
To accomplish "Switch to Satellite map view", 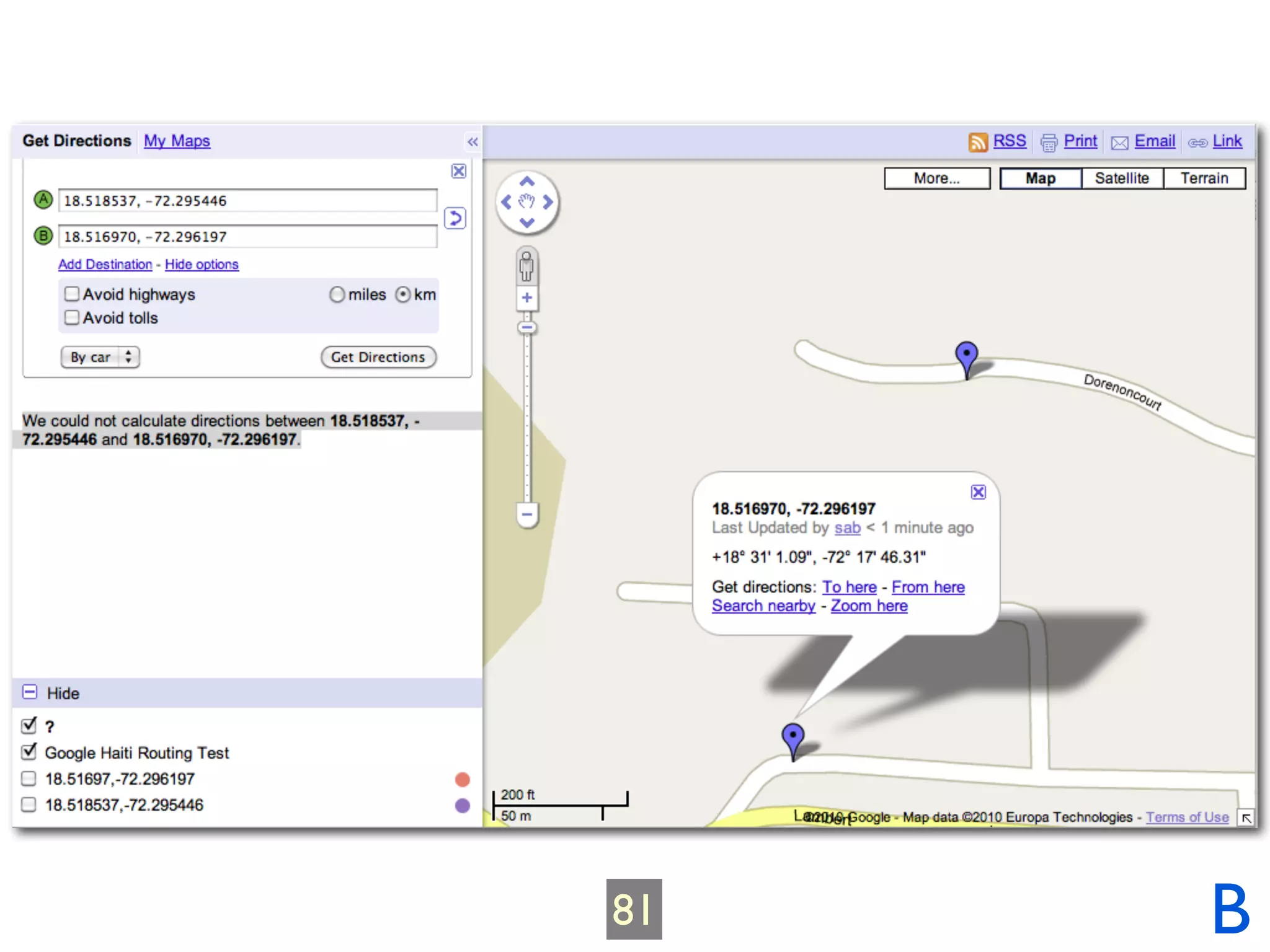I will [1121, 178].
